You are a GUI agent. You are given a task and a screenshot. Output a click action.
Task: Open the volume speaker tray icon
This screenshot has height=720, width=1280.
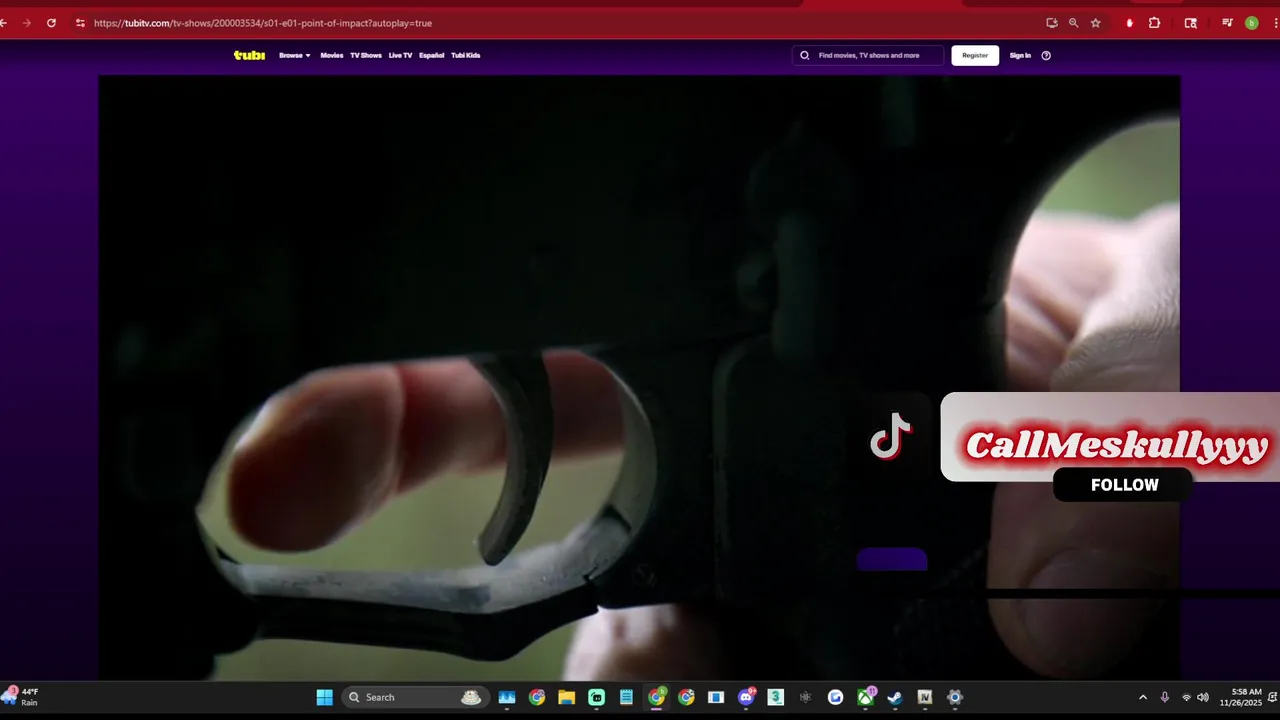(x=1203, y=697)
